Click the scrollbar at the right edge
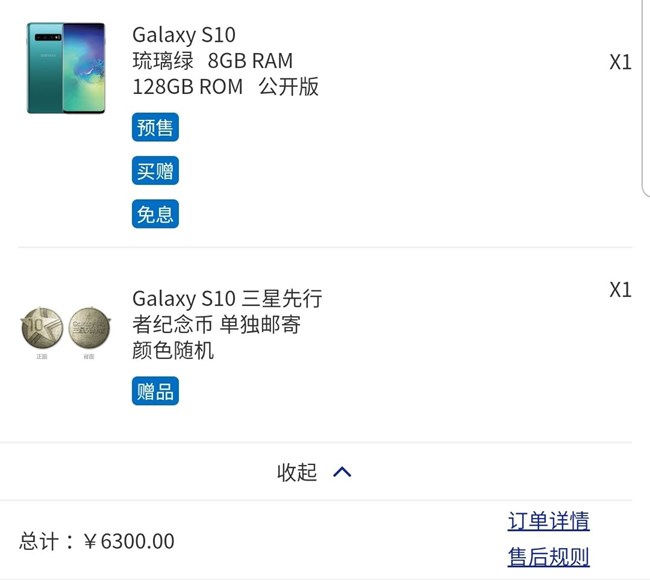The height and width of the screenshot is (580, 650). coord(644,100)
